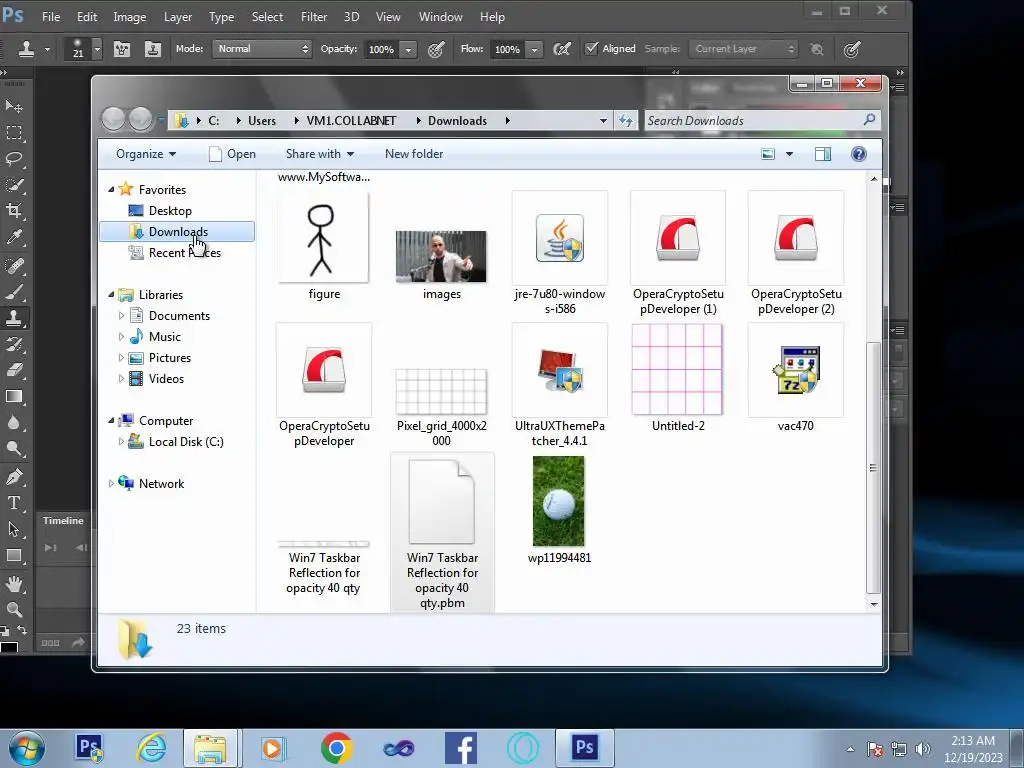Open Google Chrome from the taskbar
Image resolution: width=1024 pixels, height=768 pixels.
click(336, 748)
